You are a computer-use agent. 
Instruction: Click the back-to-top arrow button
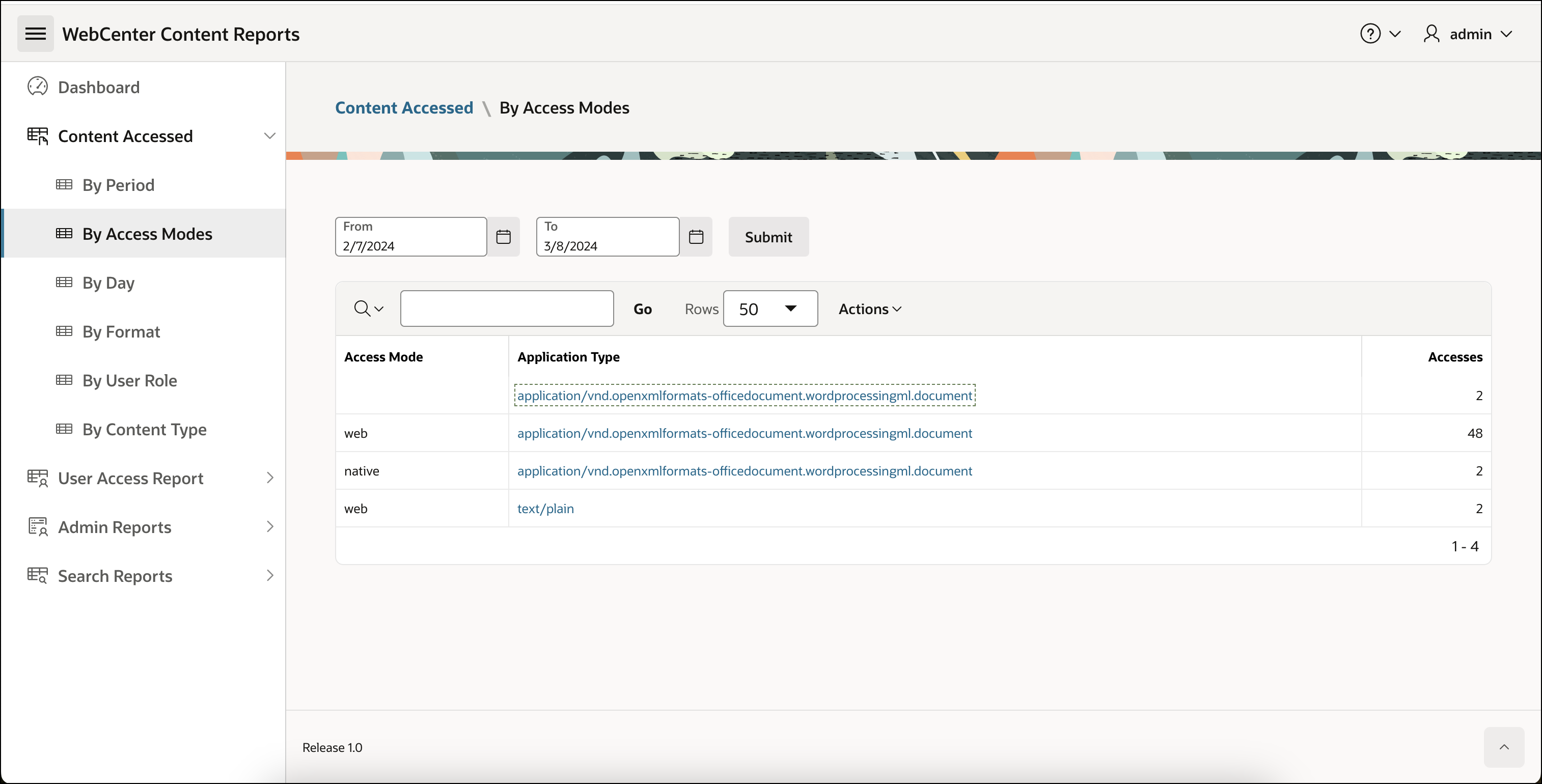point(1504,747)
